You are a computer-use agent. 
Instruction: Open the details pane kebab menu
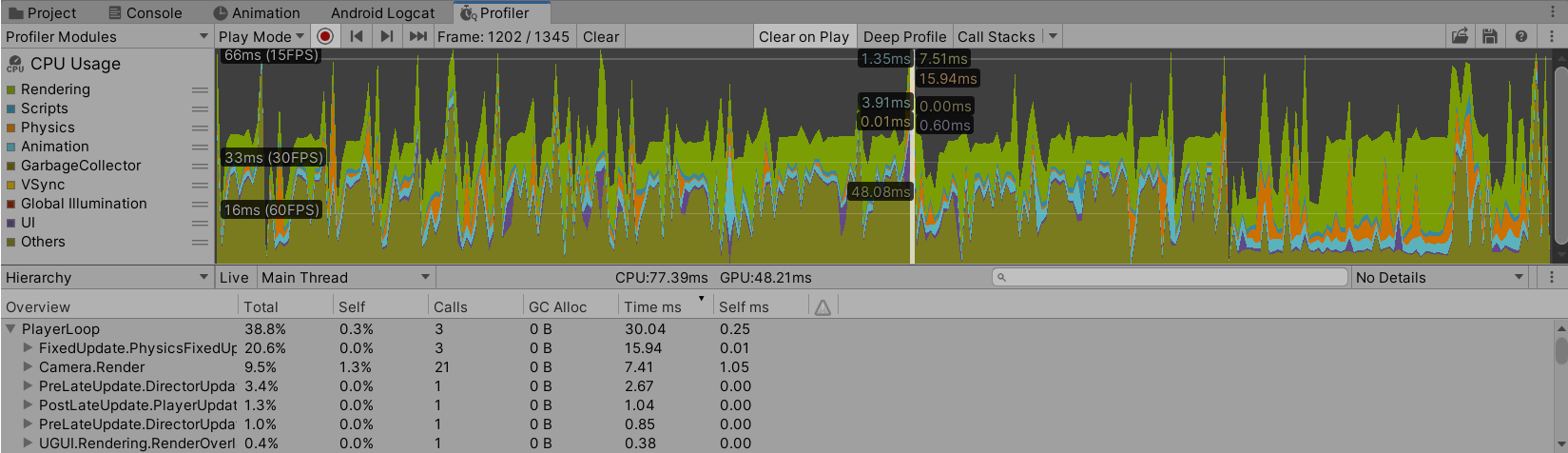(1552, 277)
